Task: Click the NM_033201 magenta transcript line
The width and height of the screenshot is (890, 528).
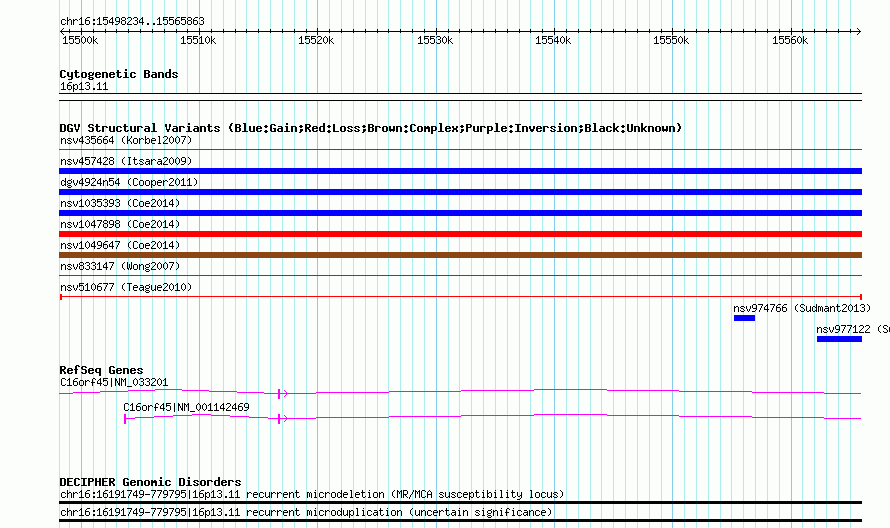Action: [x=460, y=392]
